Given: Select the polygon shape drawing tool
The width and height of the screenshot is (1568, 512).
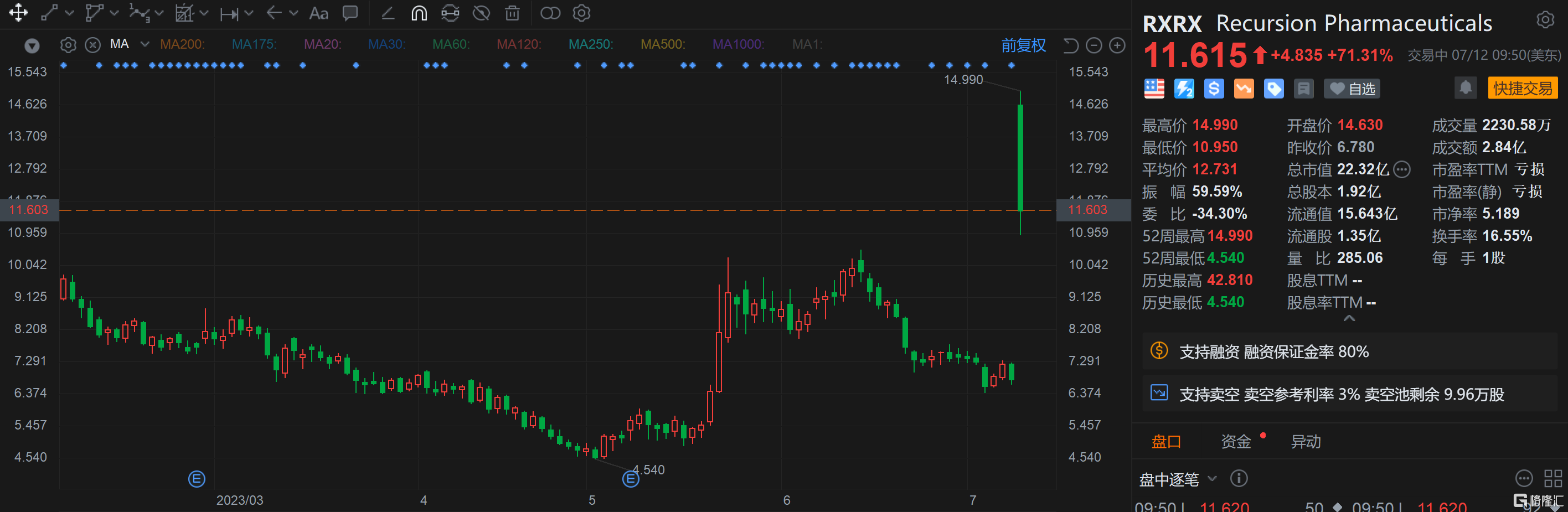Looking at the screenshot, I should pos(94,13).
